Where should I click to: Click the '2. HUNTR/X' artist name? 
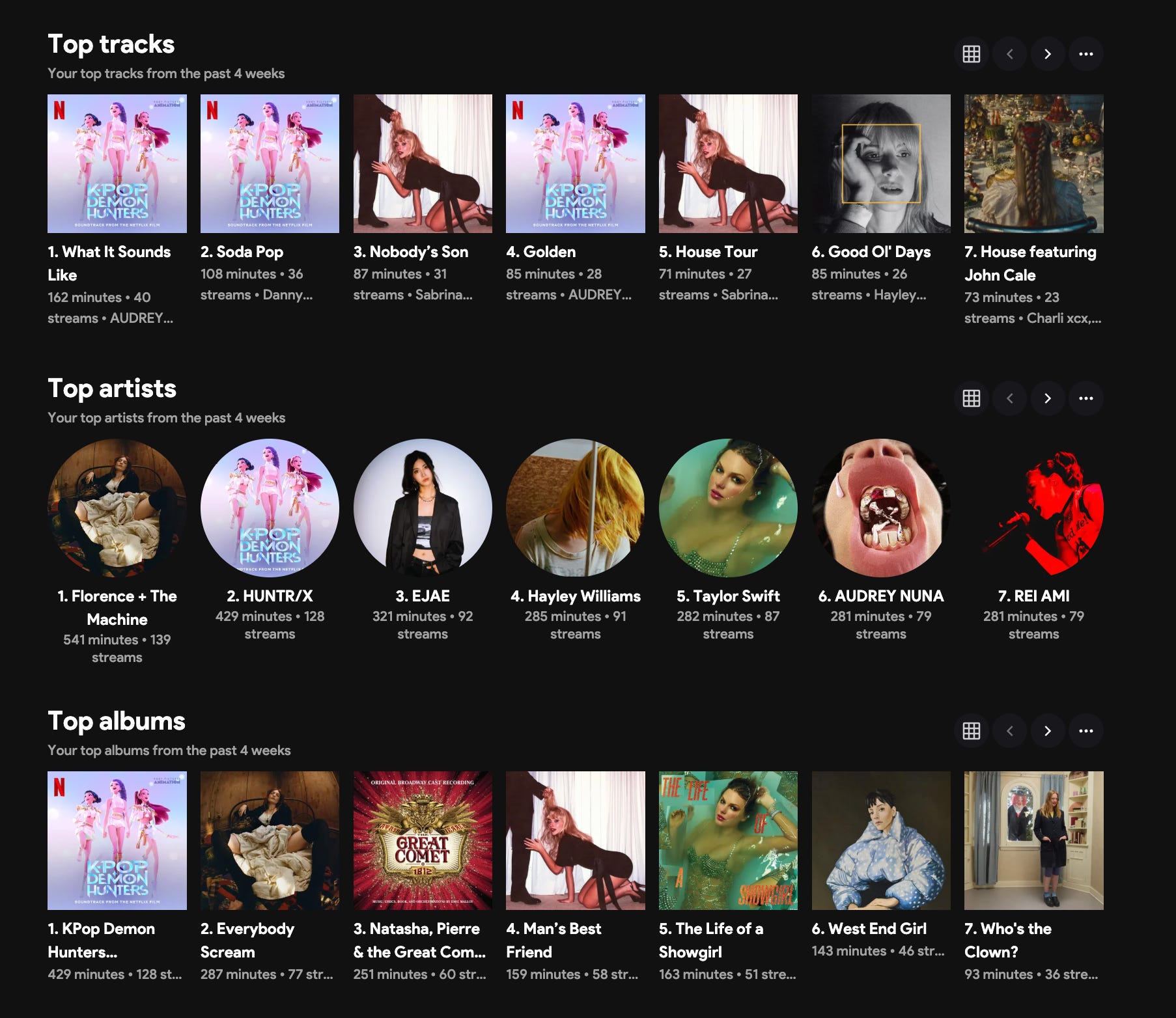270,596
